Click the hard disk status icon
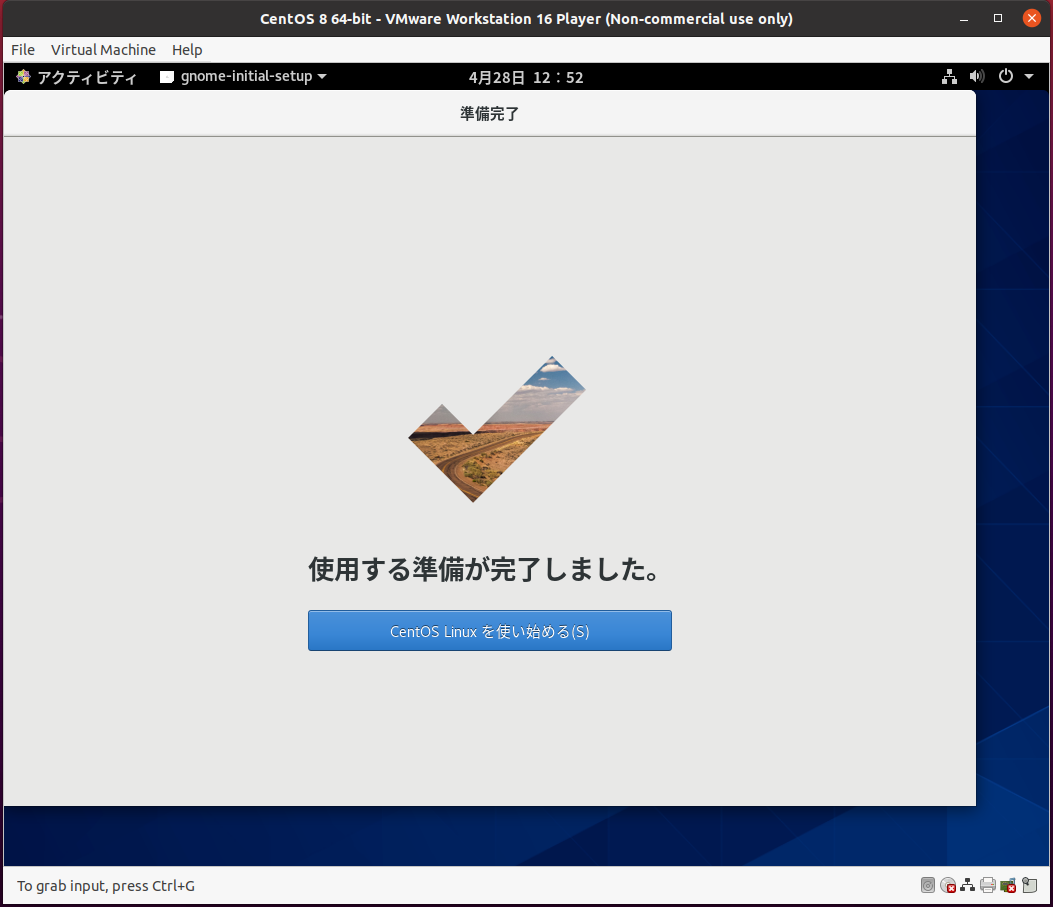 tap(928, 885)
